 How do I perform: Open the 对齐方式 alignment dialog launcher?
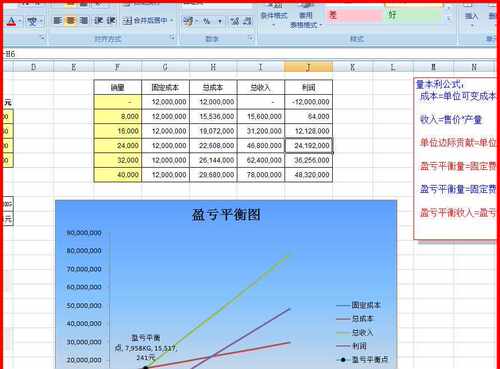pos(172,37)
